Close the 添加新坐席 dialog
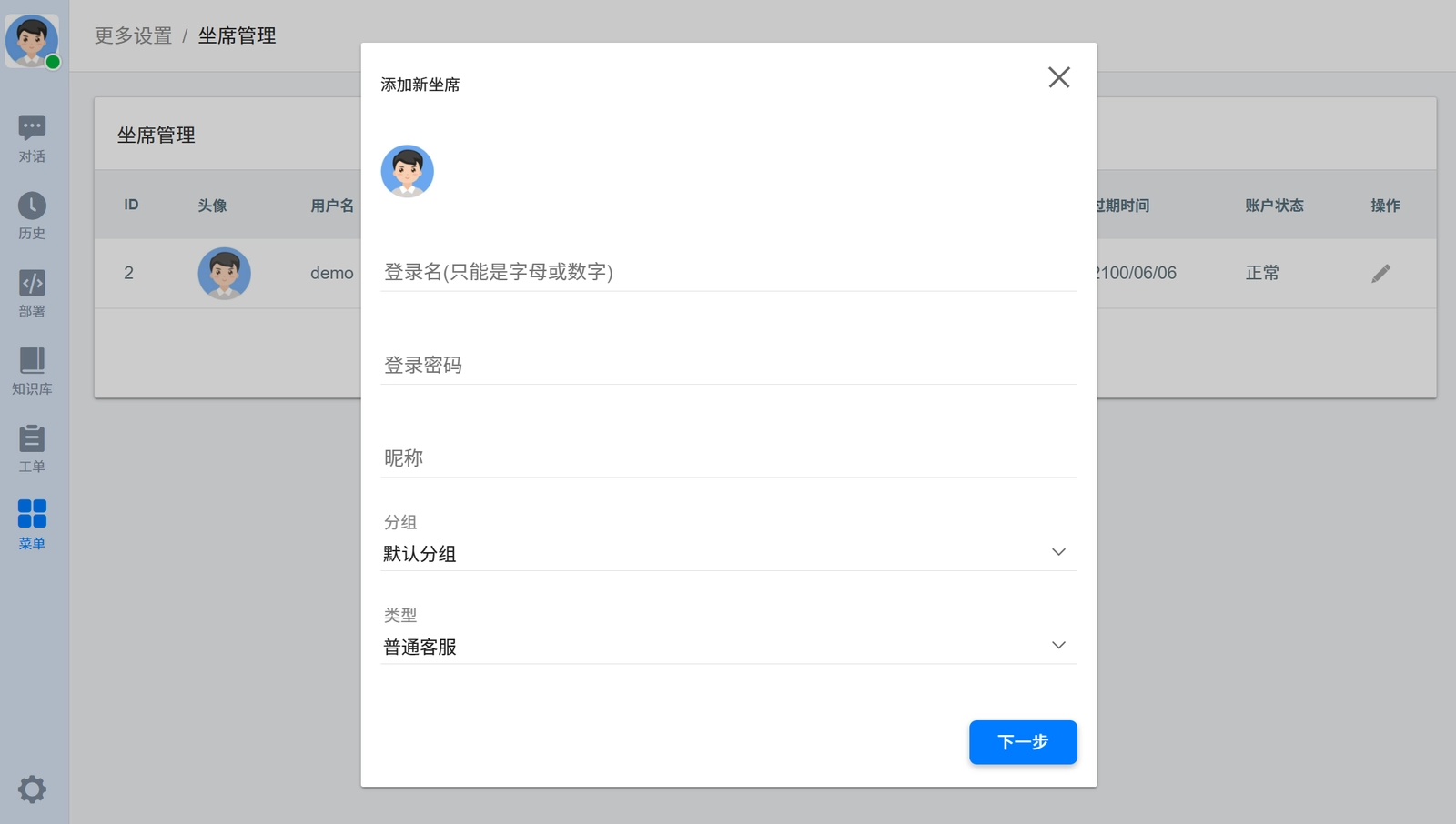The image size is (1456, 824). (x=1058, y=77)
